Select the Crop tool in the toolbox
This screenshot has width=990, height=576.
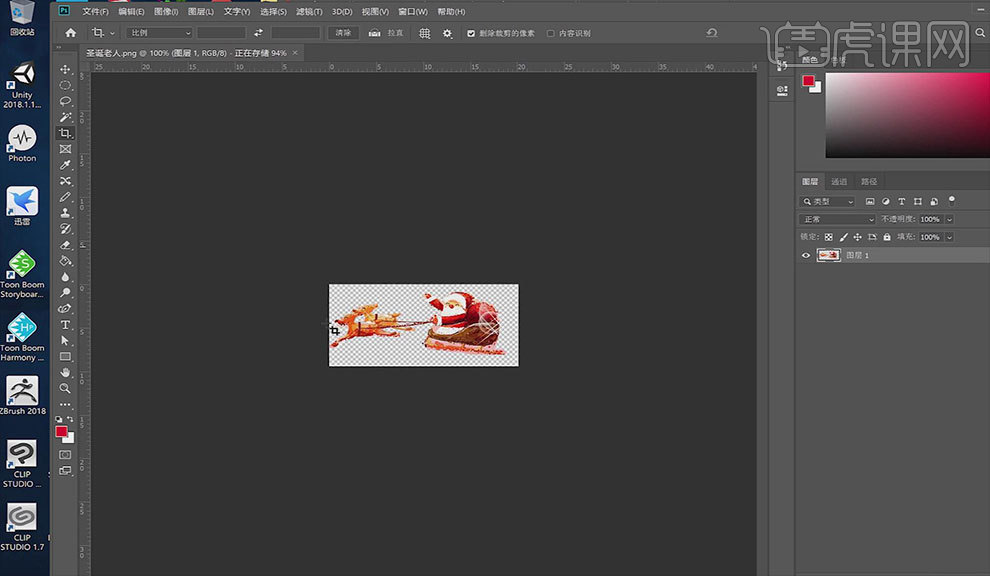(x=65, y=133)
